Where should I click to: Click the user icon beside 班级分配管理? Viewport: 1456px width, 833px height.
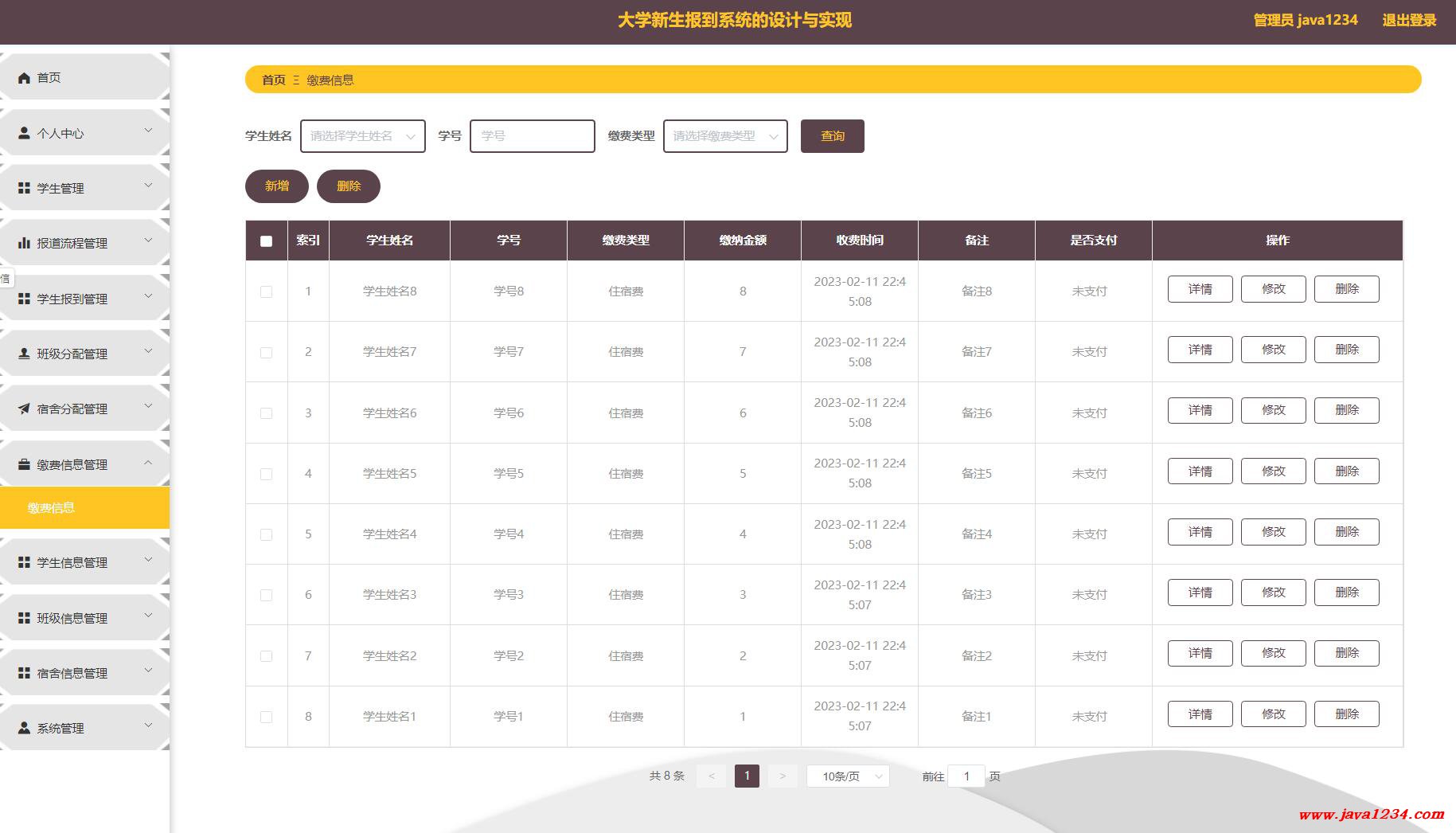[x=24, y=354]
